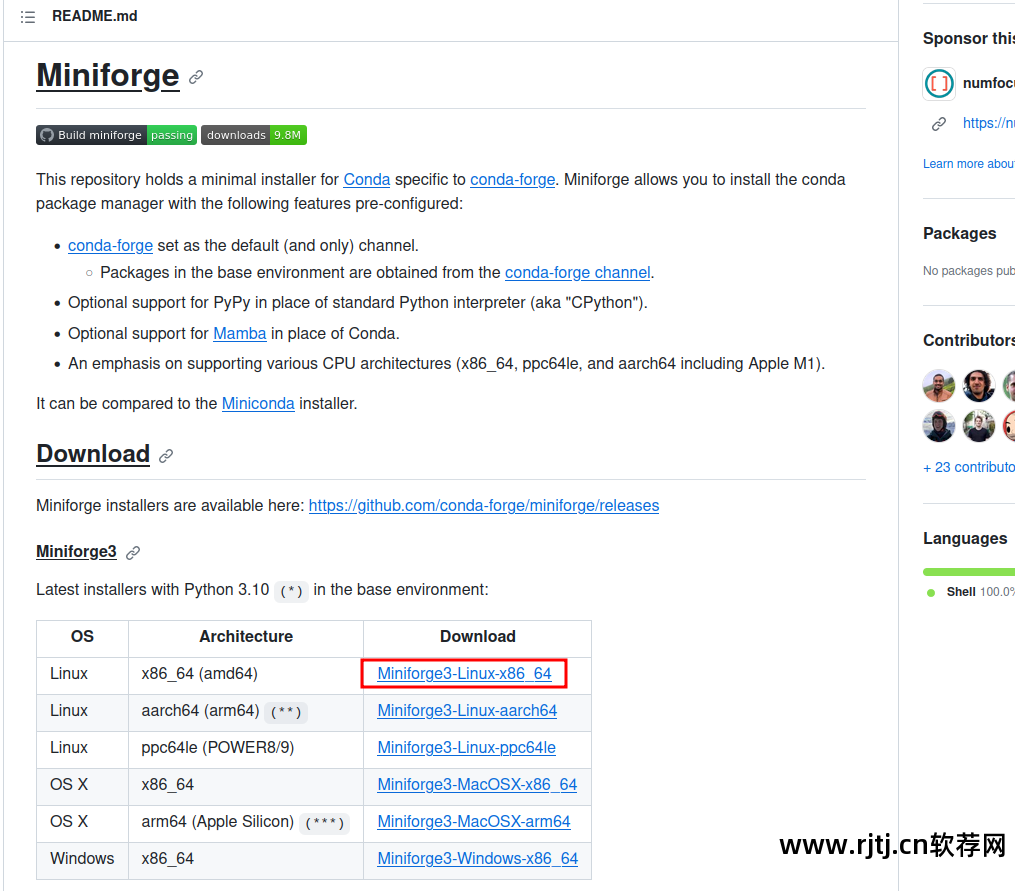Download Miniforge3-Linux-x86_64 installer
The width and height of the screenshot is (1015, 891).
pos(464,673)
